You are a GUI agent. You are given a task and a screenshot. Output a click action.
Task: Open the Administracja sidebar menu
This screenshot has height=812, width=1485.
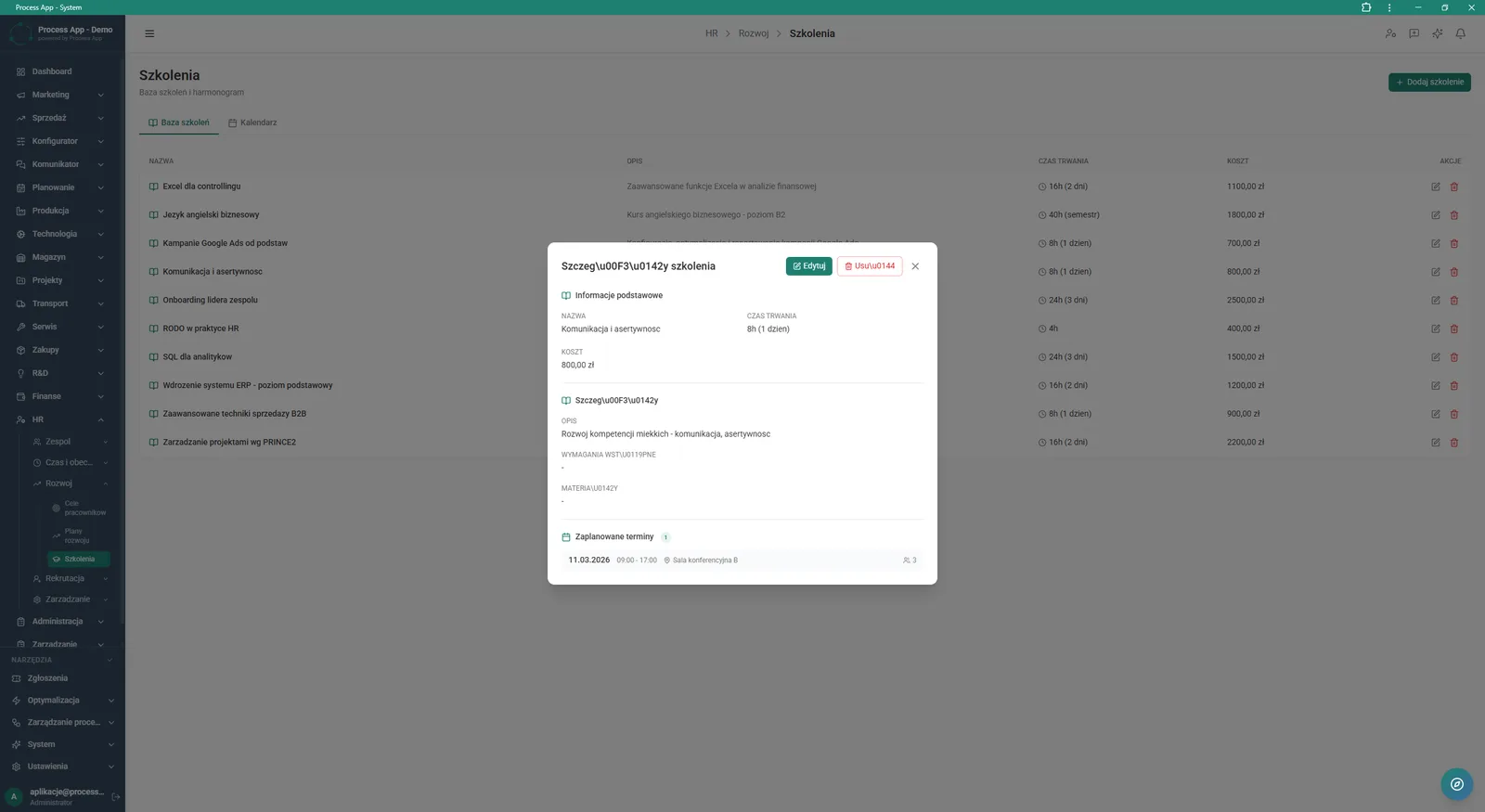[61, 622]
